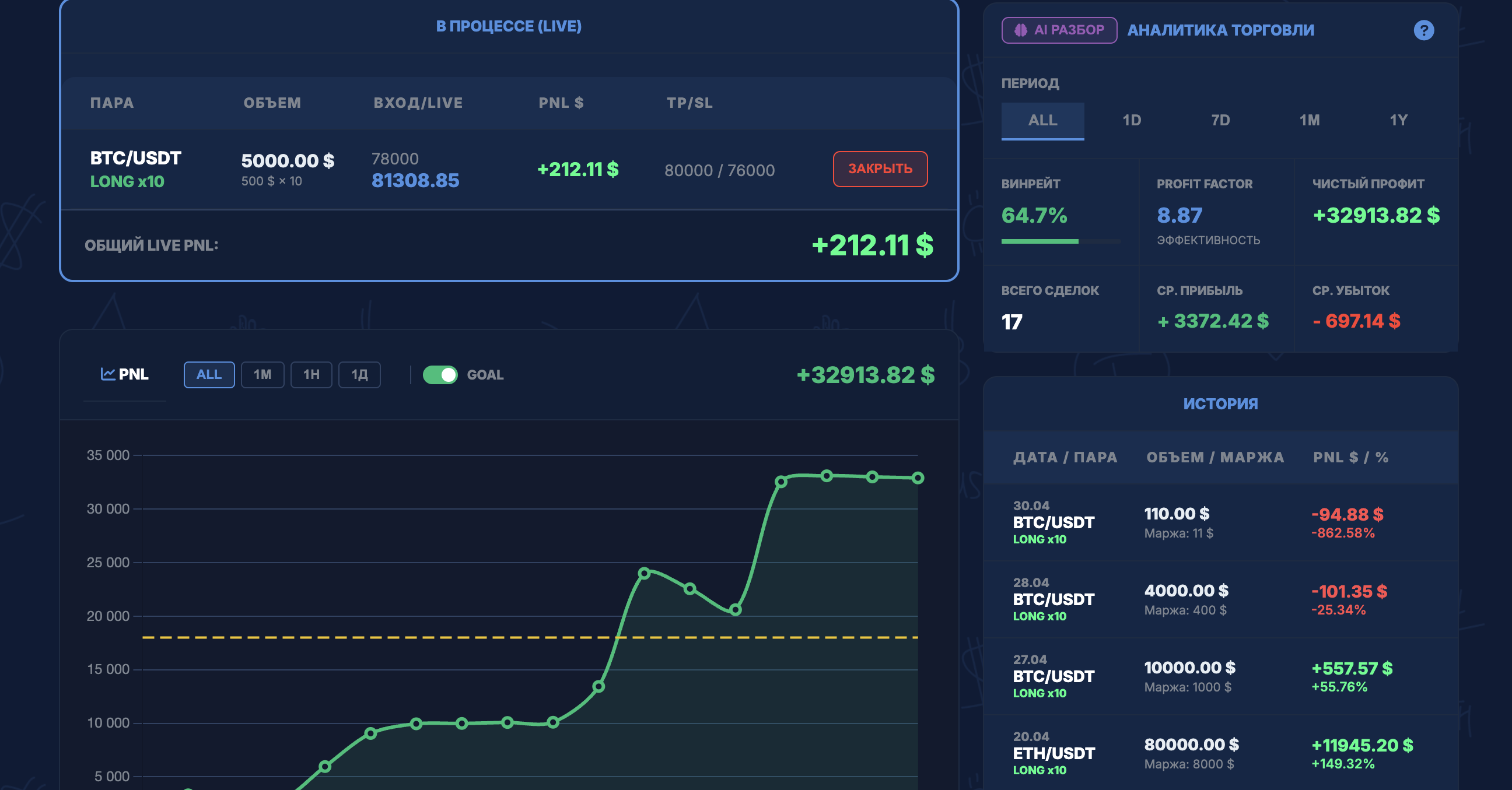The width and height of the screenshot is (1512, 790).
Task: Switch analytics period to 1M
Action: [1310, 121]
